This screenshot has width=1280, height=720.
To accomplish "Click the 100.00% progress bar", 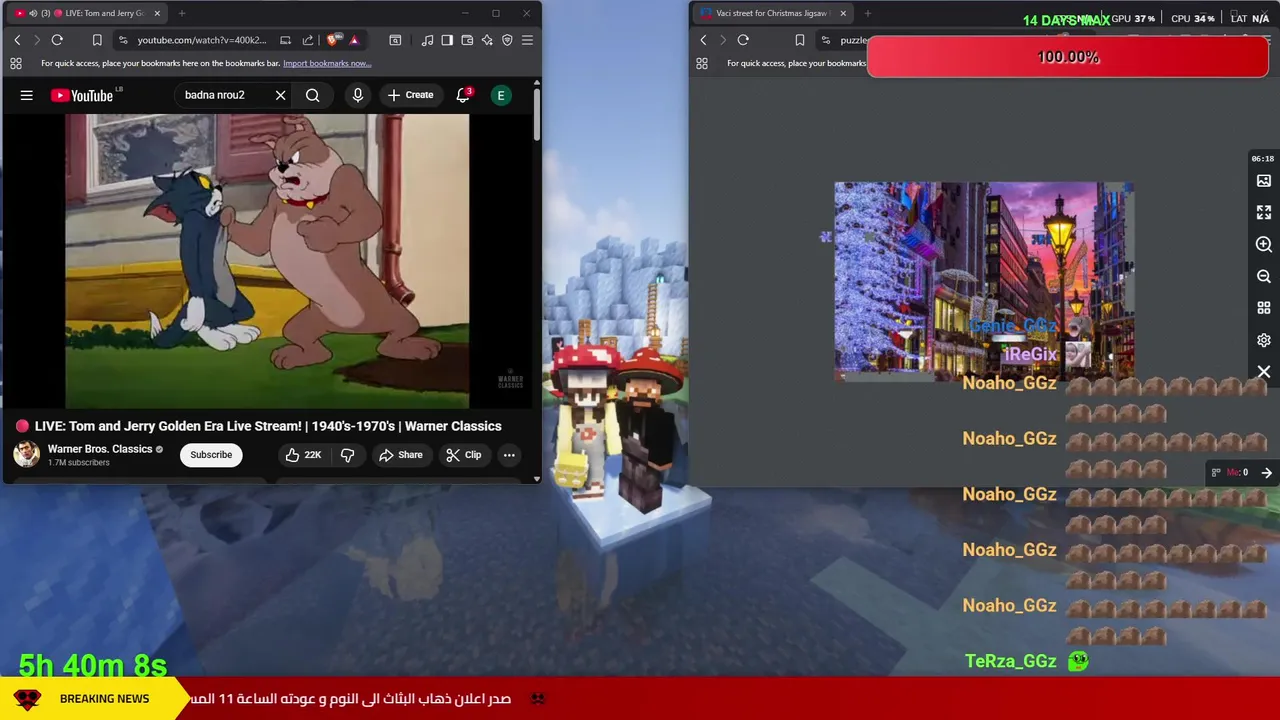I will pyautogui.click(x=1068, y=57).
